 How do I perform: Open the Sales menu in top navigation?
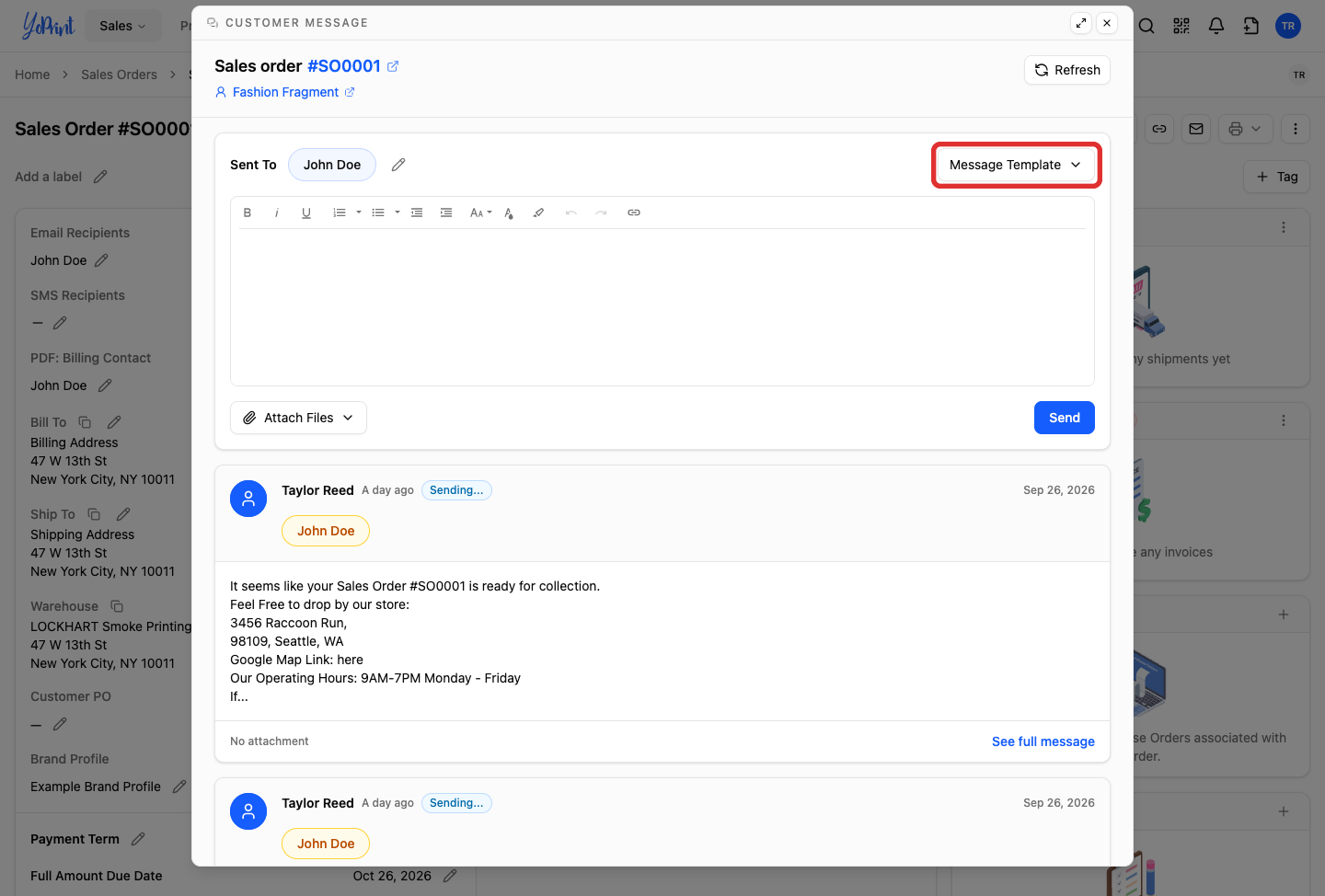pyautogui.click(x=123, y=26)
